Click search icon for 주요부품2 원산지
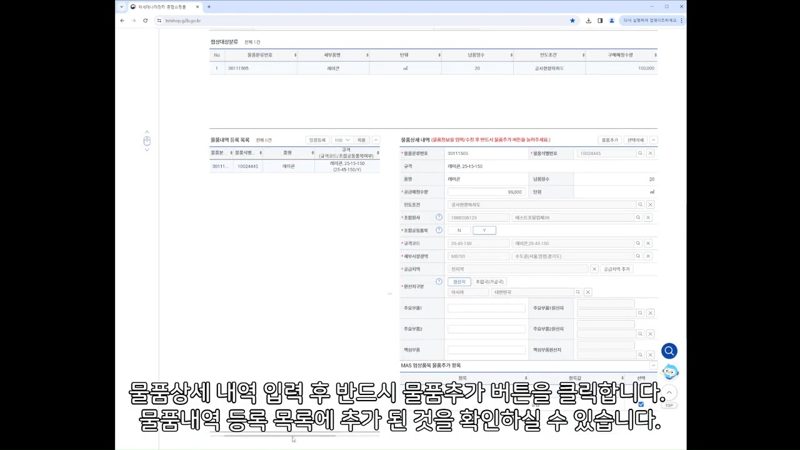The image size is (800, 450). coord(640,334)
